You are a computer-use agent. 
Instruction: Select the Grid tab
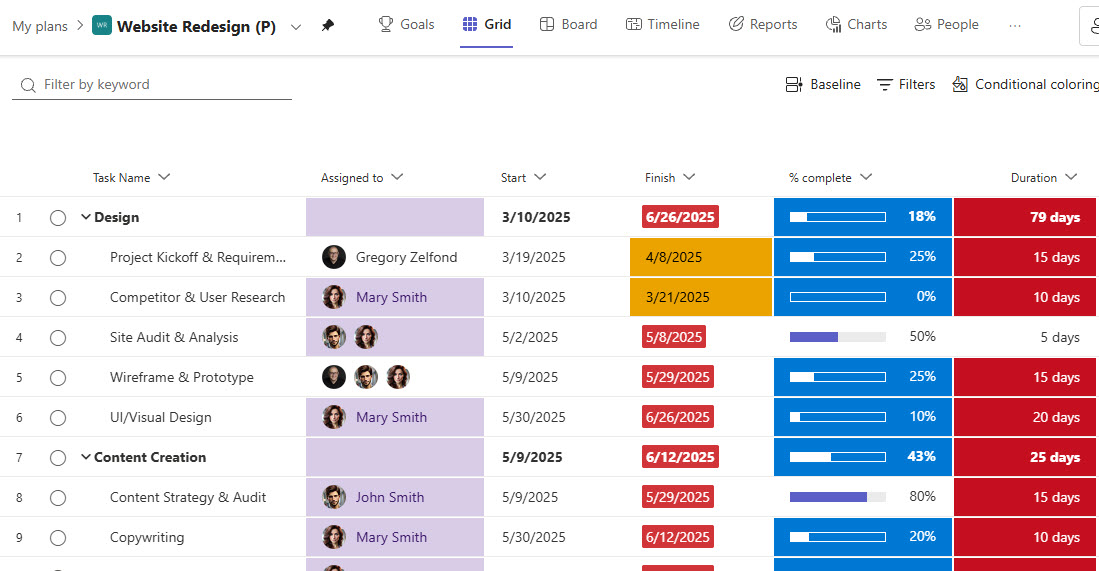tap(486, 25)
